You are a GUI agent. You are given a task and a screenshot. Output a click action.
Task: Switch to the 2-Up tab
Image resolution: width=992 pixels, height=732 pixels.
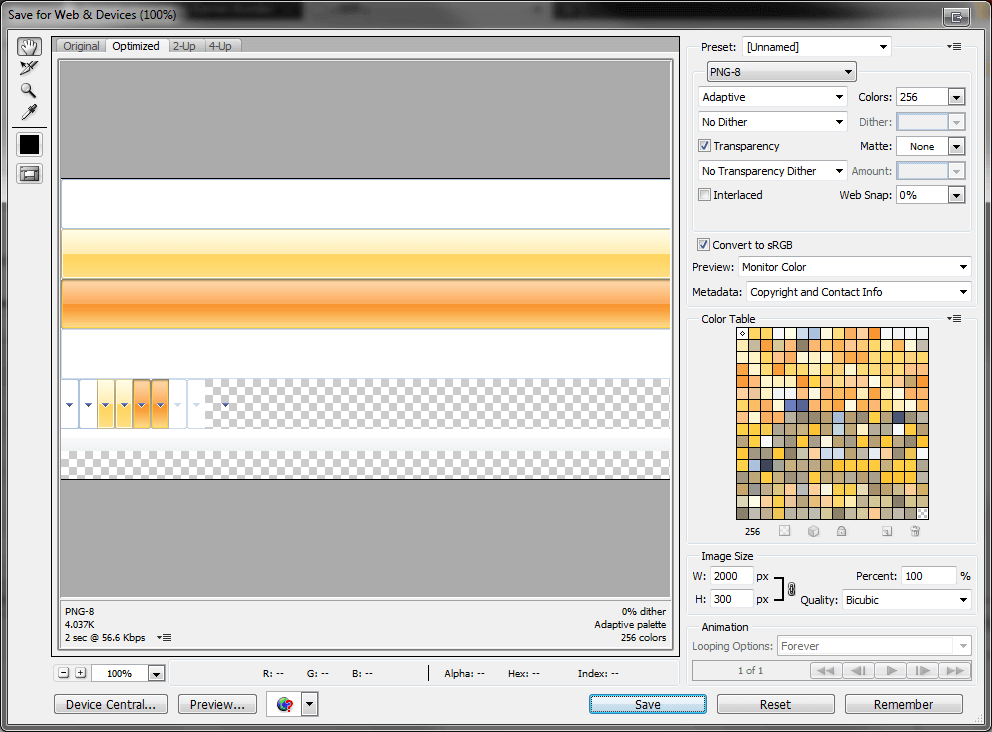point(184,45)
